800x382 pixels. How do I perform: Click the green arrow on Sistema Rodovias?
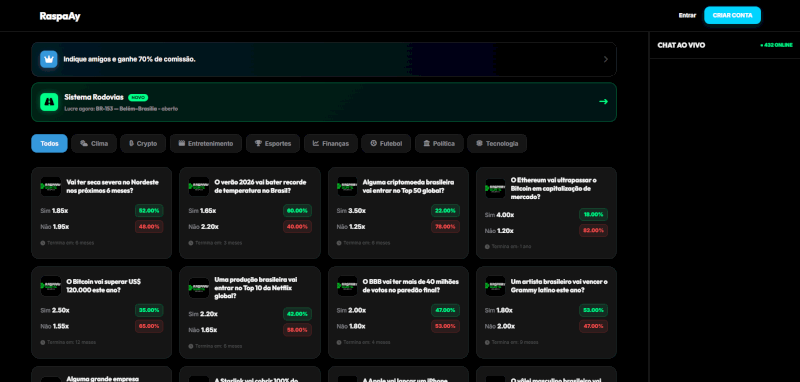[x=603, y=101]
